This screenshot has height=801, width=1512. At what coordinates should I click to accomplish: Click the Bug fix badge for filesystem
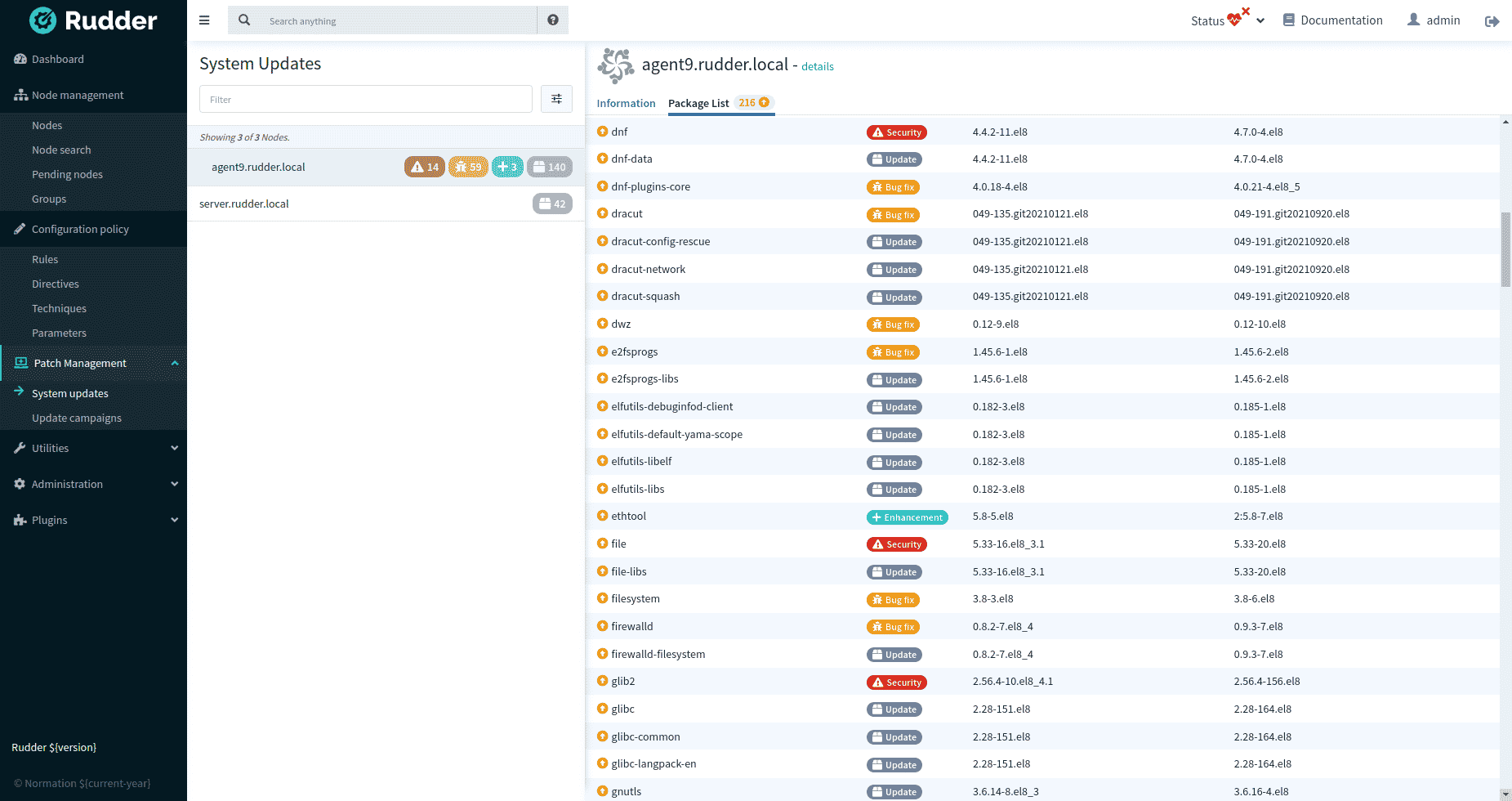pos(894,600)
